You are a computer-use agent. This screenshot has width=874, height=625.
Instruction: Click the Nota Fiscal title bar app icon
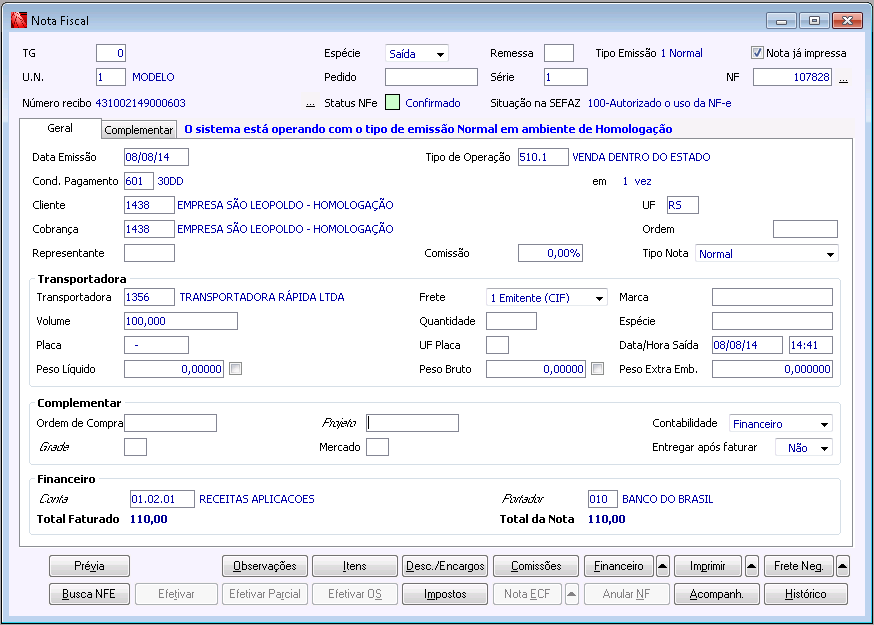(17, 20)
